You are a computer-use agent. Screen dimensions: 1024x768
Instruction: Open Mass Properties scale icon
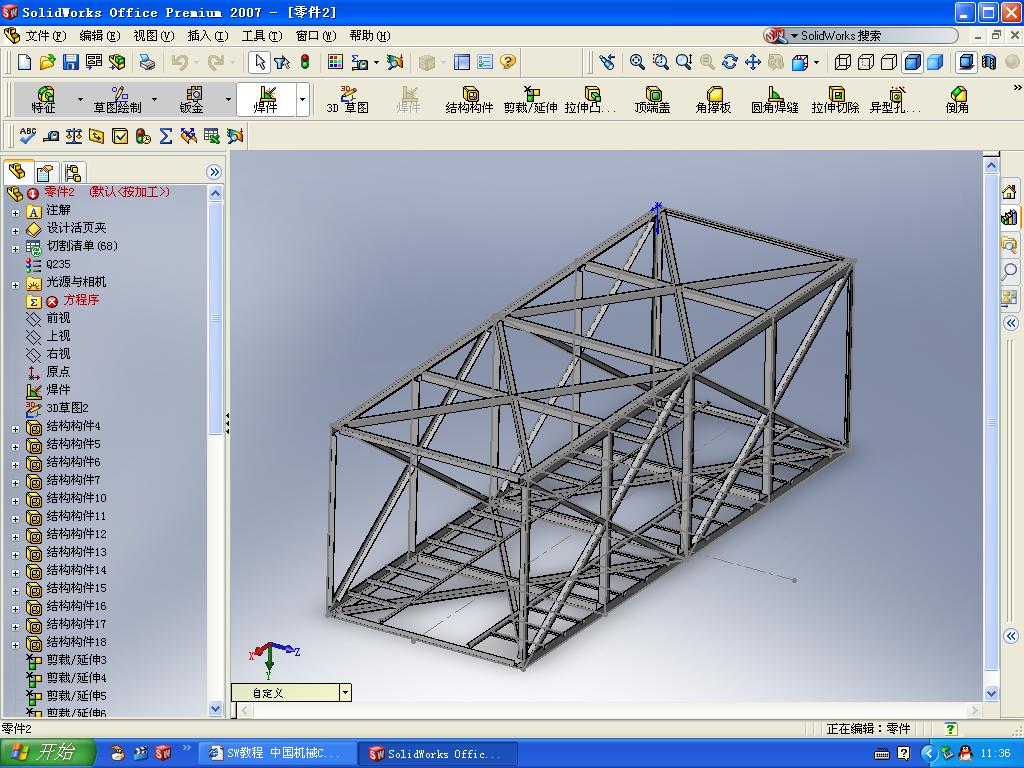point(74,136)
